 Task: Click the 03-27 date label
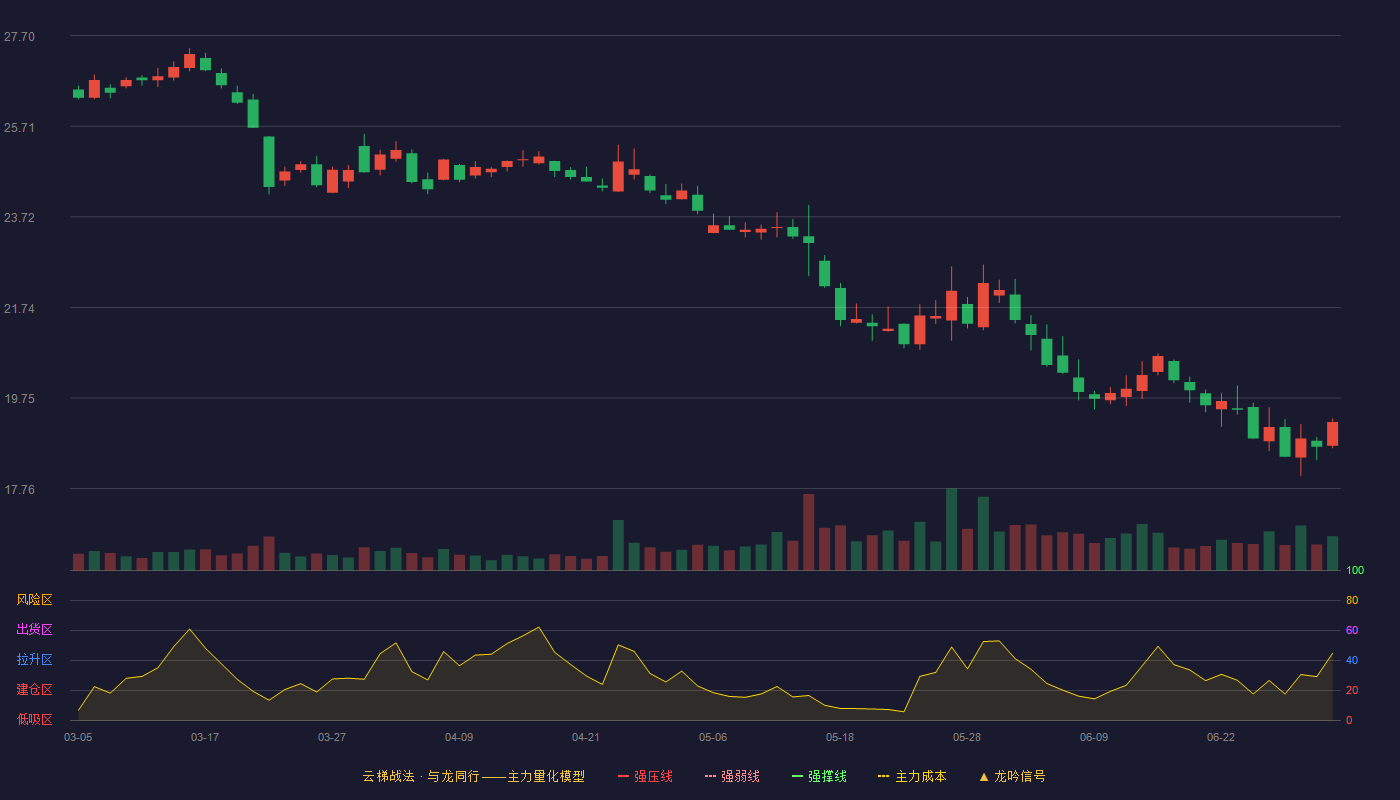coord(332,737)
